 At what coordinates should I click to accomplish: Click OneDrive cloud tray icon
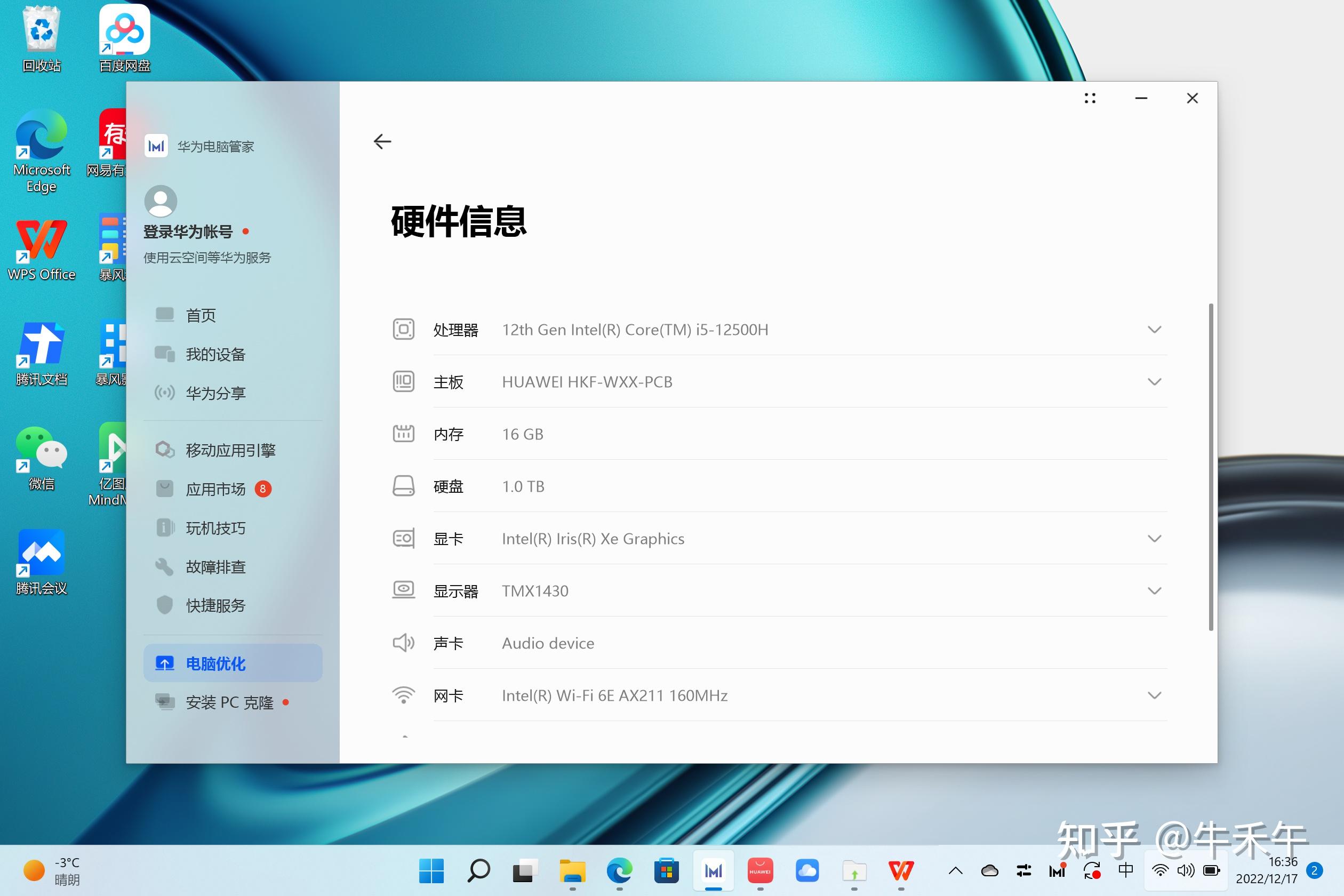990,871
